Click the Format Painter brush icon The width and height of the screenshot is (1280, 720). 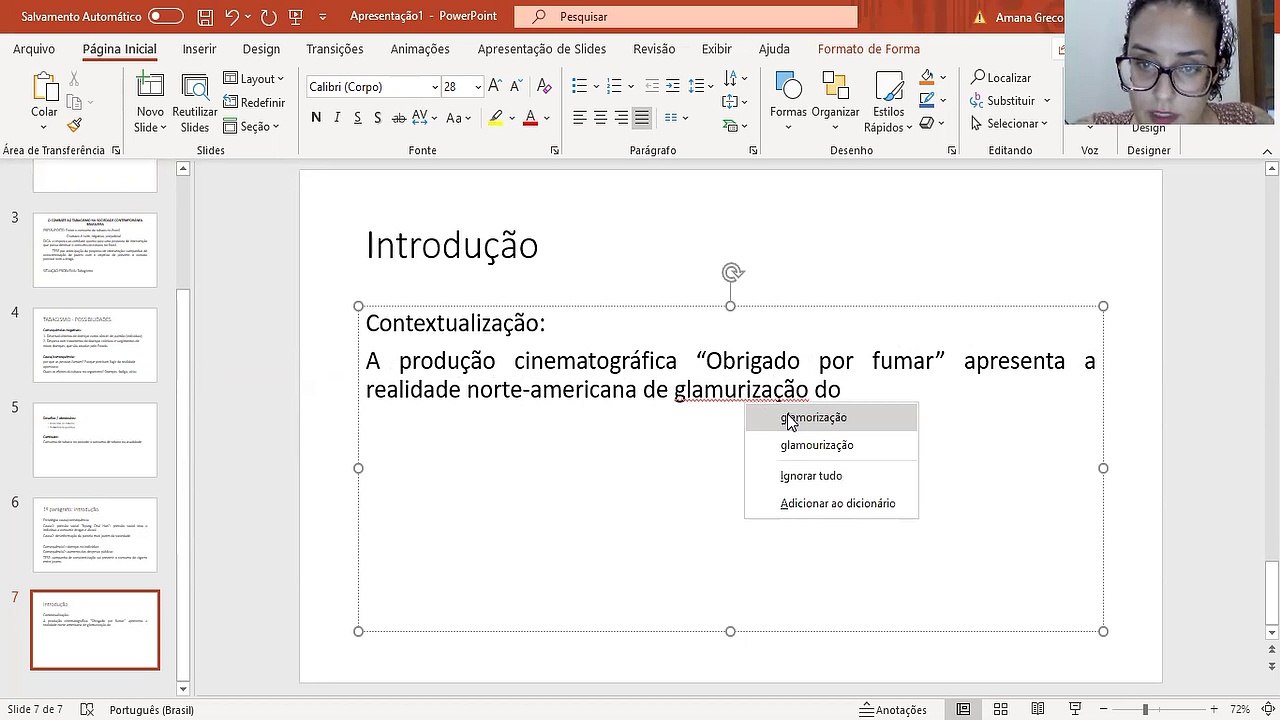coord(74,126)
